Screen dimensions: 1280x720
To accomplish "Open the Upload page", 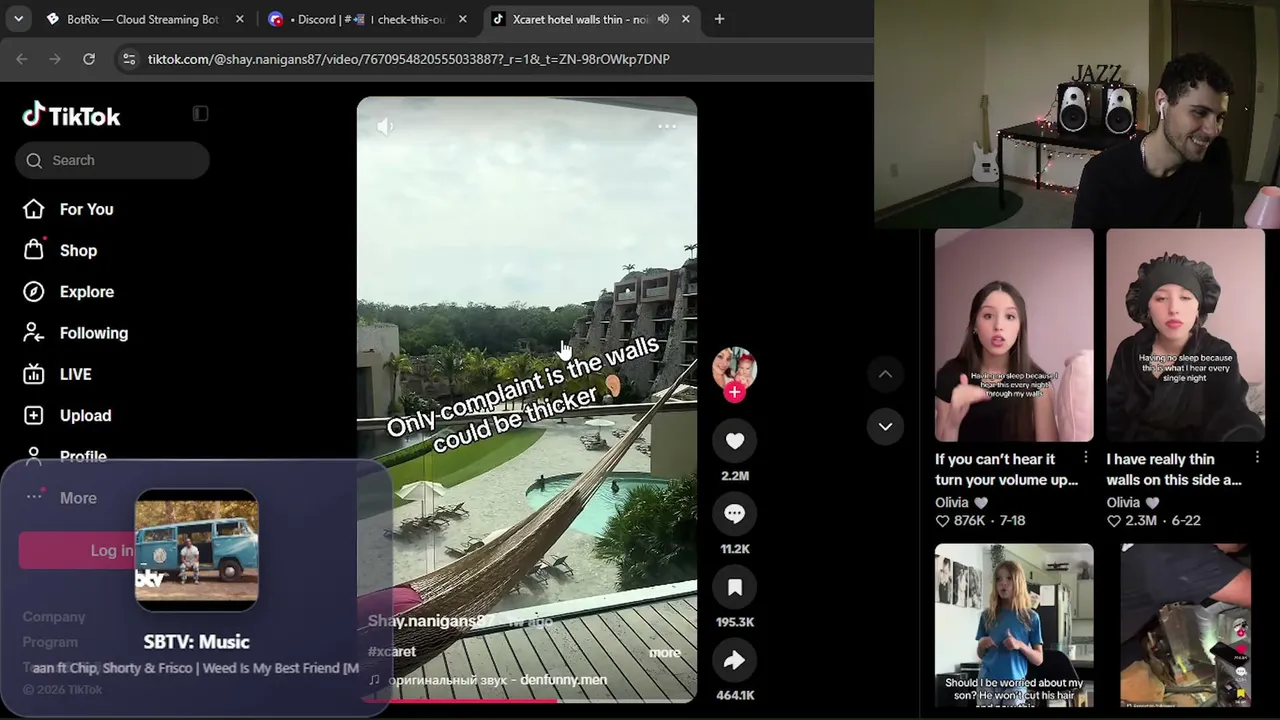I will tap(66, 415).
